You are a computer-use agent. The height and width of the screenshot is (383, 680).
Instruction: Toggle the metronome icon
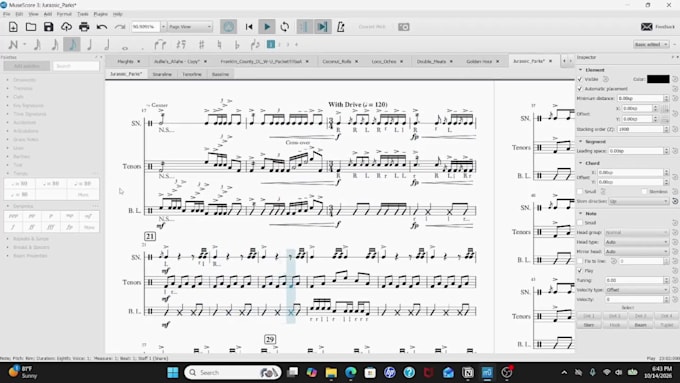coord(341,27)
